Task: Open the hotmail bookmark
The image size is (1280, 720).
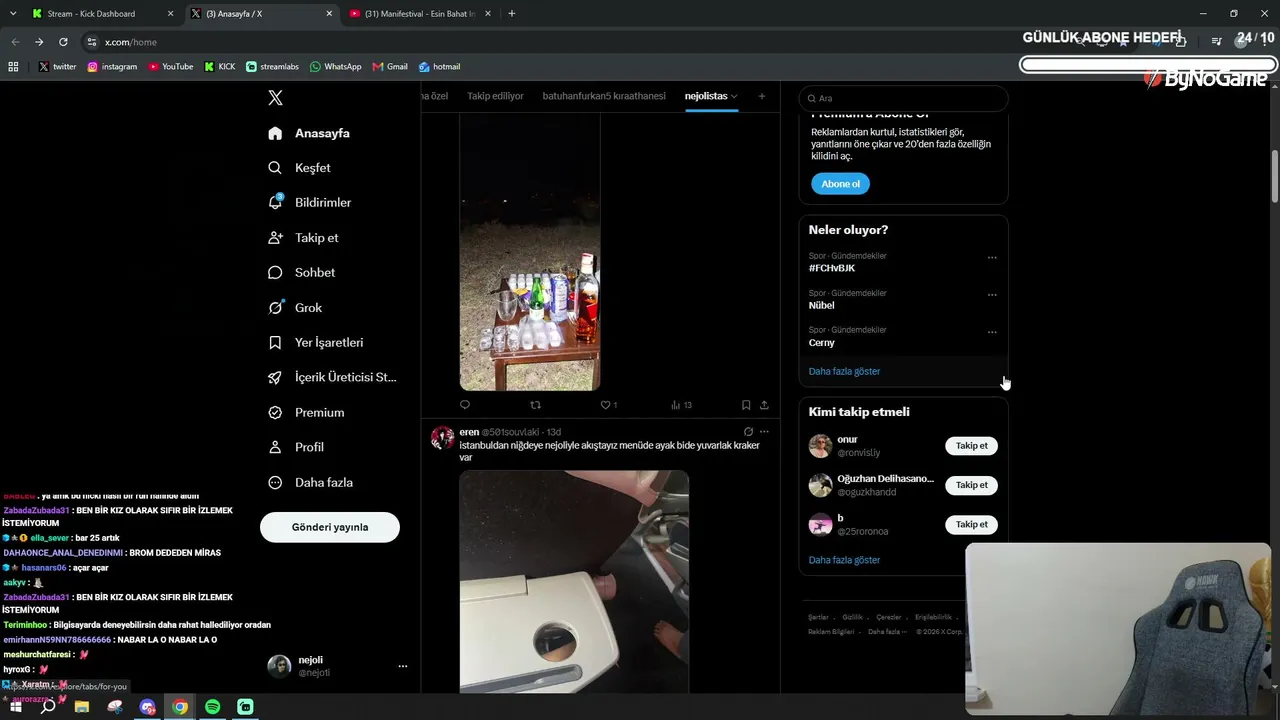Action: click(x=439, y=67)
